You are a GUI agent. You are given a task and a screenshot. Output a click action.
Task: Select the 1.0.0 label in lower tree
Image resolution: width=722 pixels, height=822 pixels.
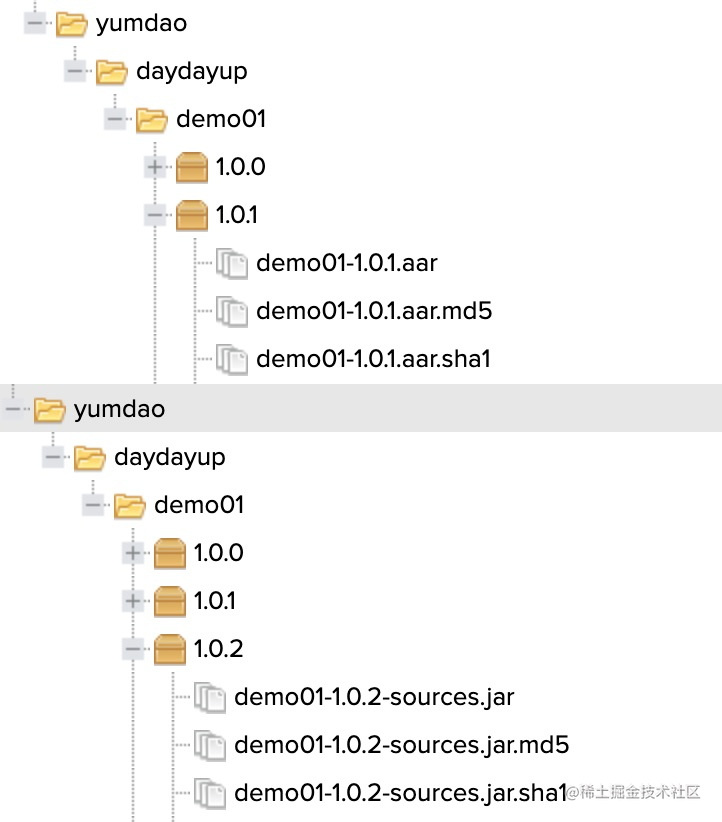(x=218, y=553)
